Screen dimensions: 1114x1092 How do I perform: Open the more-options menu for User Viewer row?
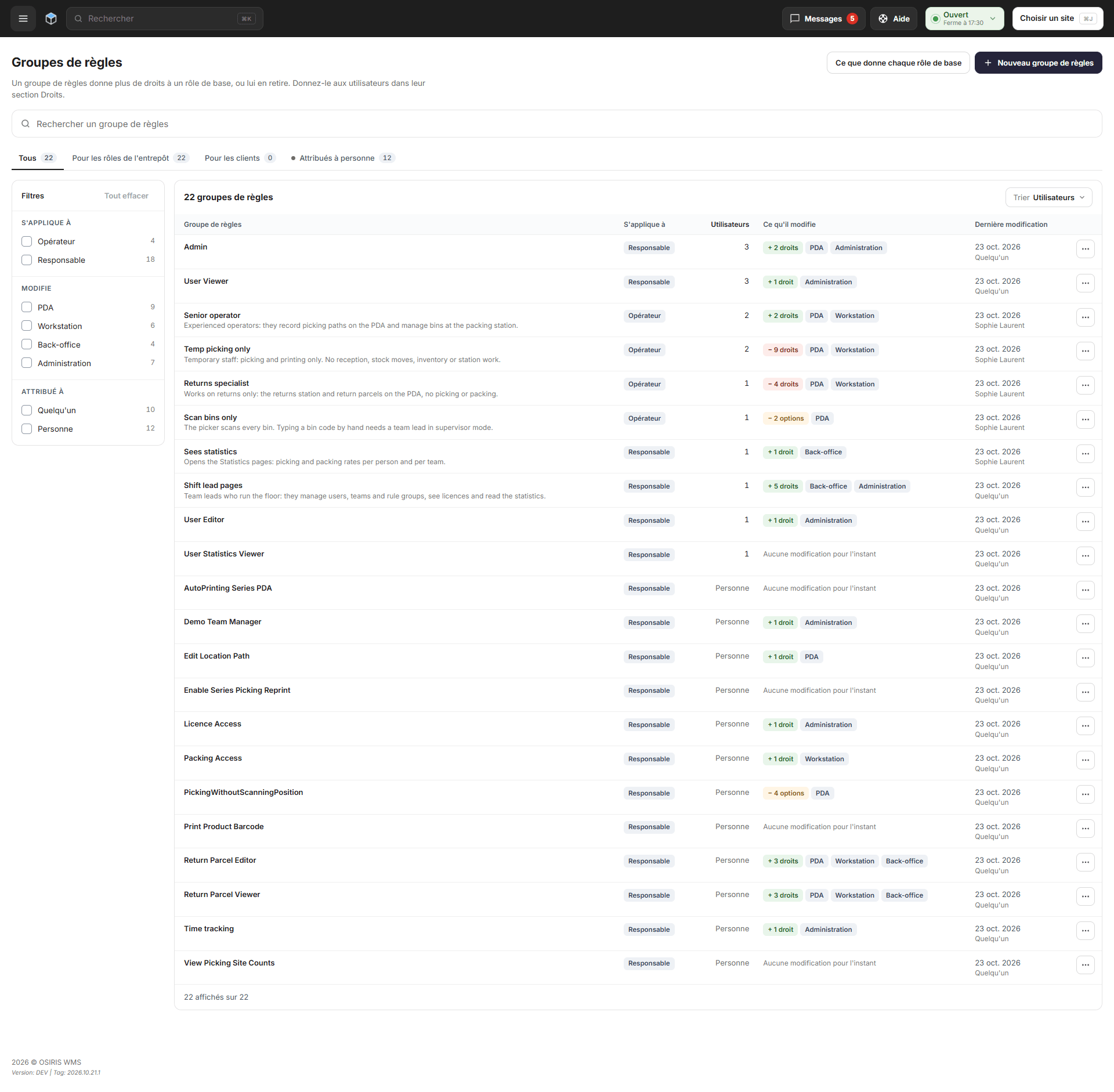1085,283
